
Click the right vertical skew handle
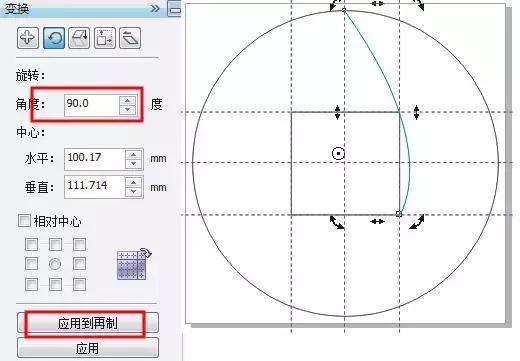[x=416, y=112]
